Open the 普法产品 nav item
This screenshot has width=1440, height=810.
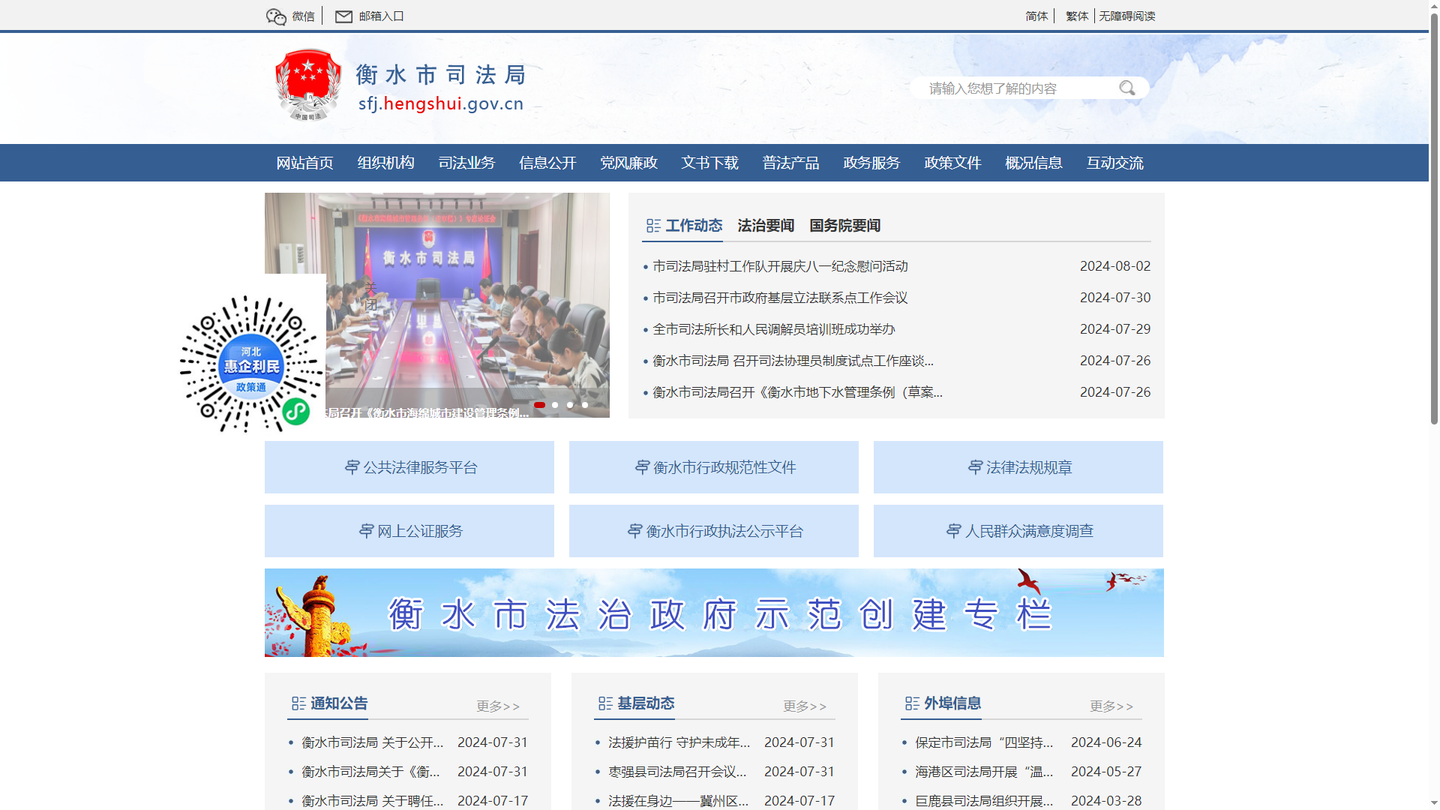tap(791, 163)
